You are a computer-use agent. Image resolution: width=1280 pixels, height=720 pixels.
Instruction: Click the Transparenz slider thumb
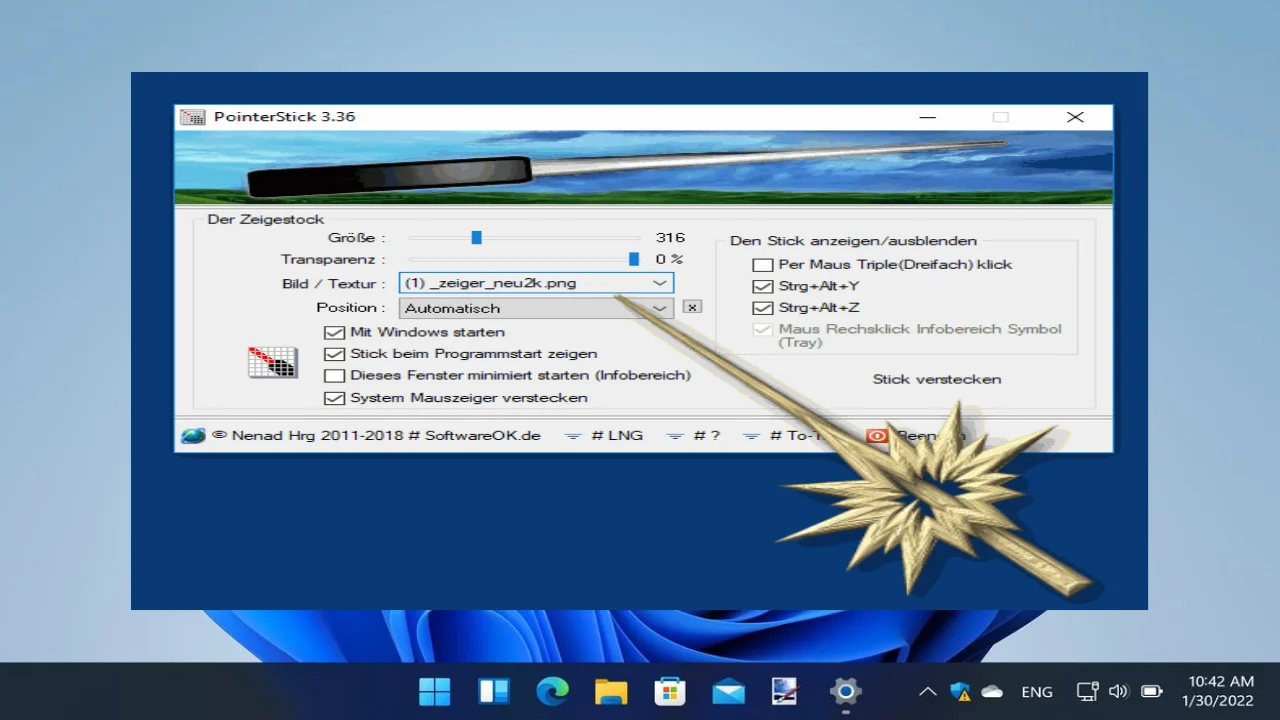(x=634, y=260)
